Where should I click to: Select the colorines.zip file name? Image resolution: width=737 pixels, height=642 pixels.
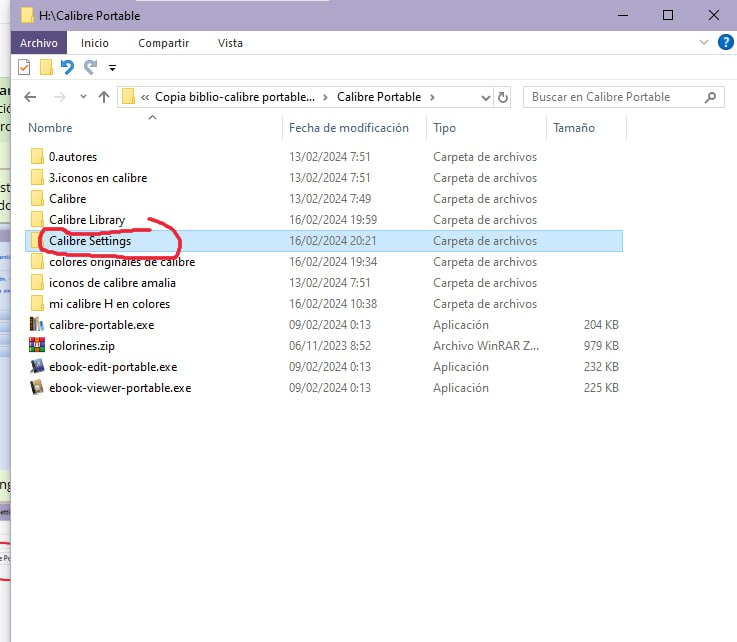pyautogui.click(x=82, y=346)
